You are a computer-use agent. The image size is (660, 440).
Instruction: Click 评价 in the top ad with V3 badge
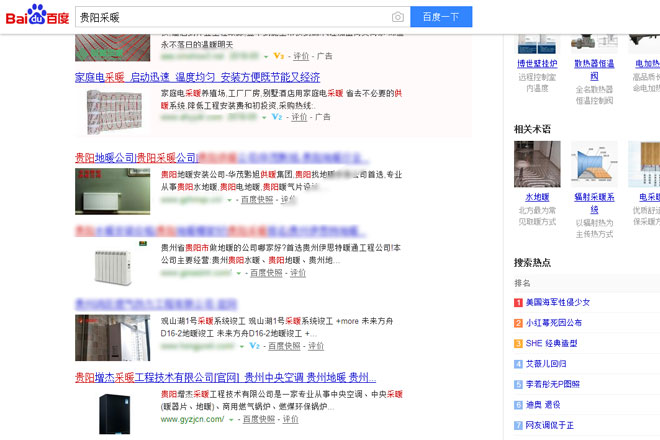[x=301, y=56]
